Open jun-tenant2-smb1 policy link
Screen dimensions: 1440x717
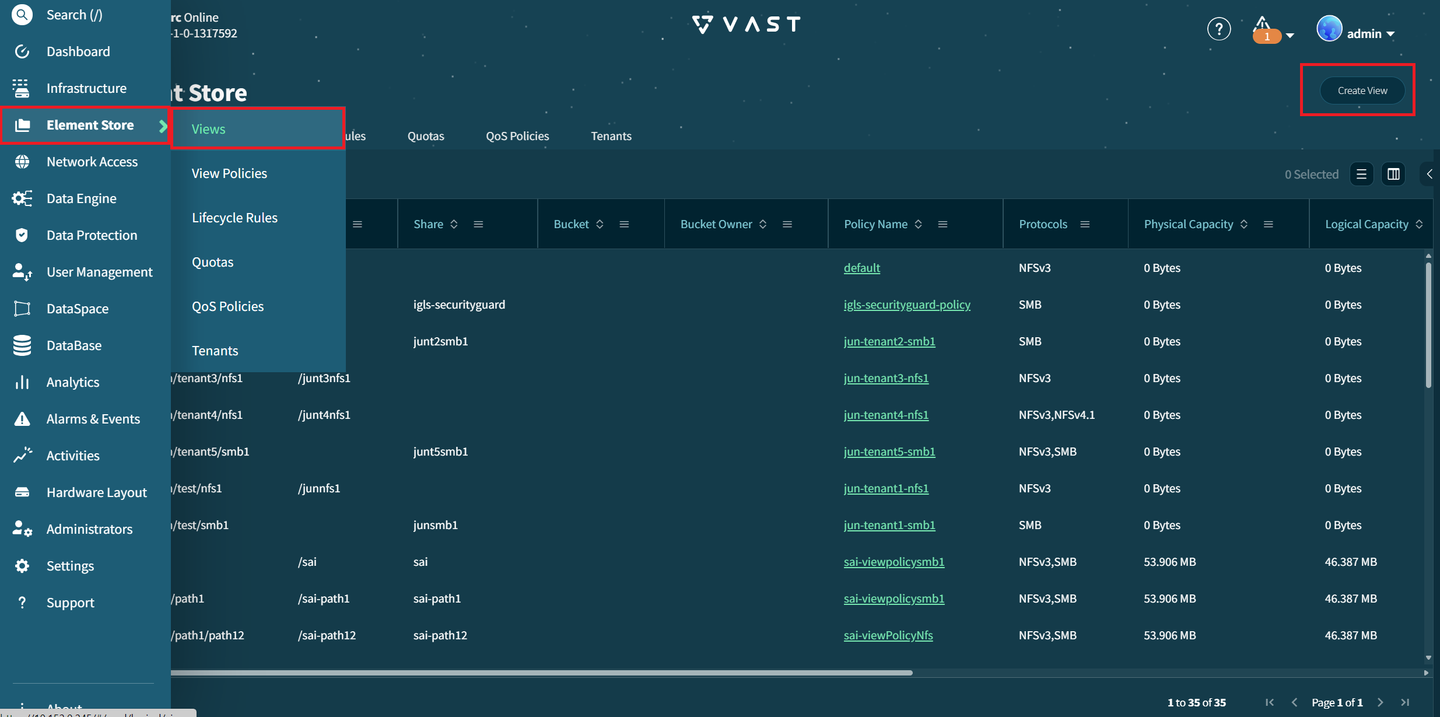890,341
